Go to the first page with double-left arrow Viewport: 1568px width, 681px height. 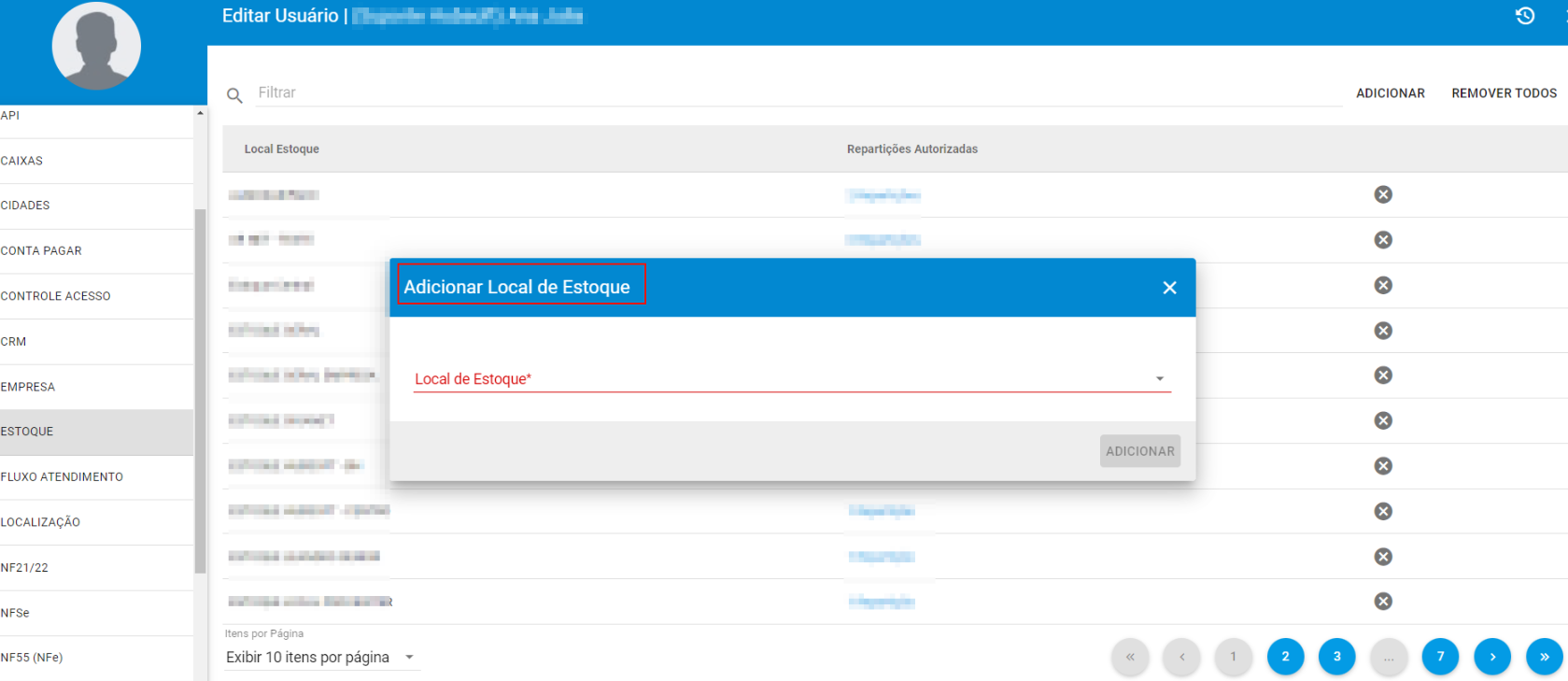click(1130, 657)
